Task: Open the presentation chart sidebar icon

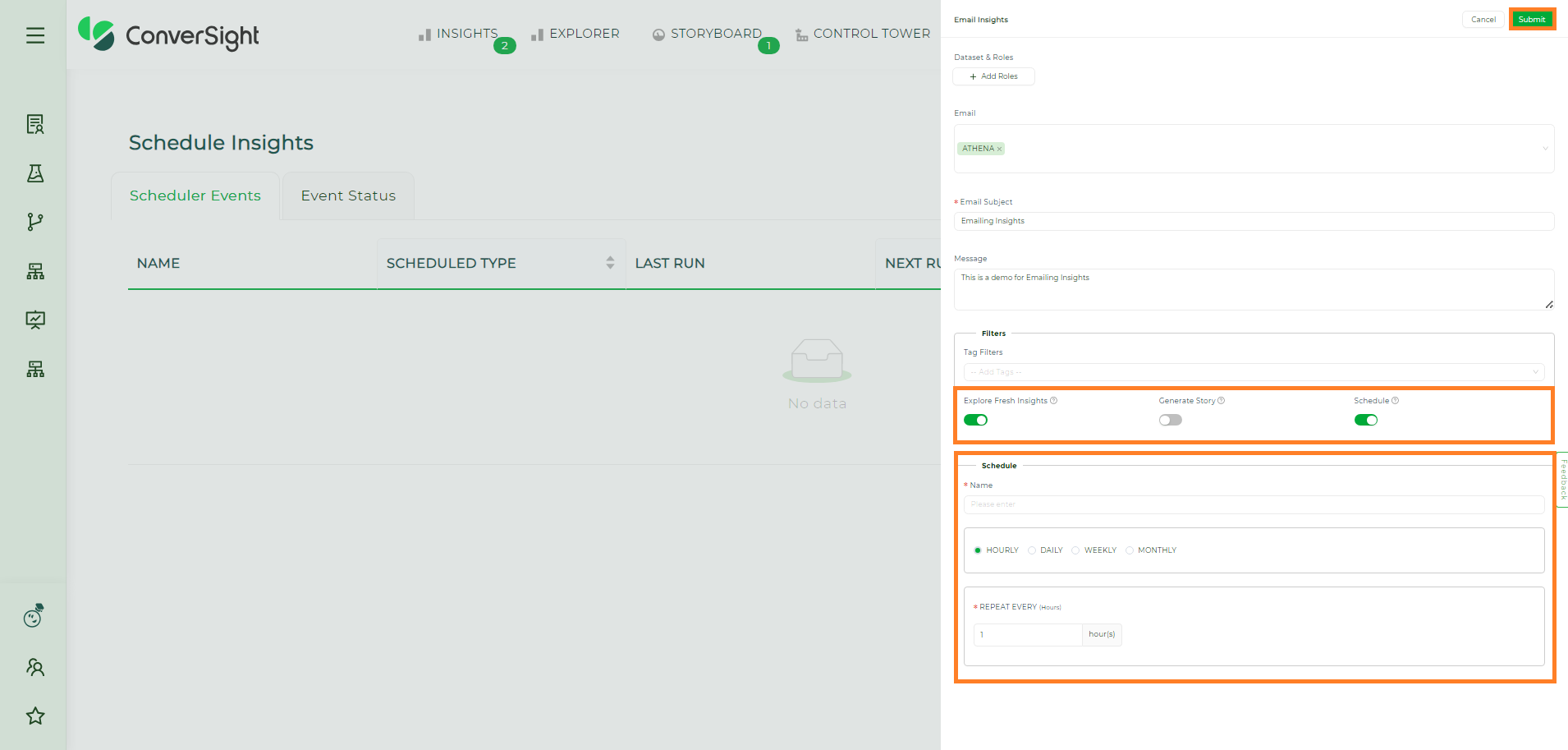Action: coord(35,320)
